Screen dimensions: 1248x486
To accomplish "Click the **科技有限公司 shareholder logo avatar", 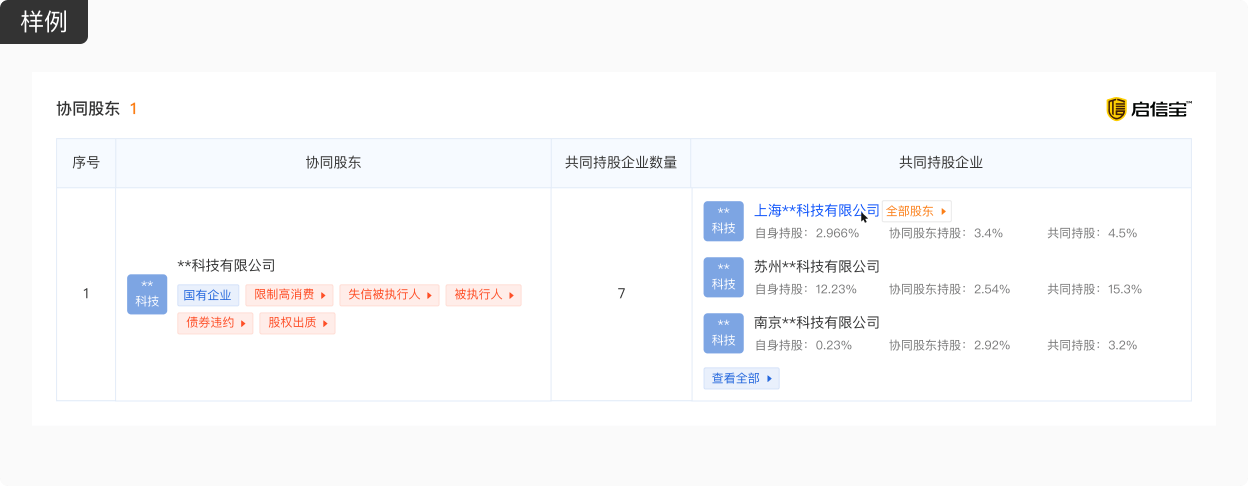I will coord(147,294).
